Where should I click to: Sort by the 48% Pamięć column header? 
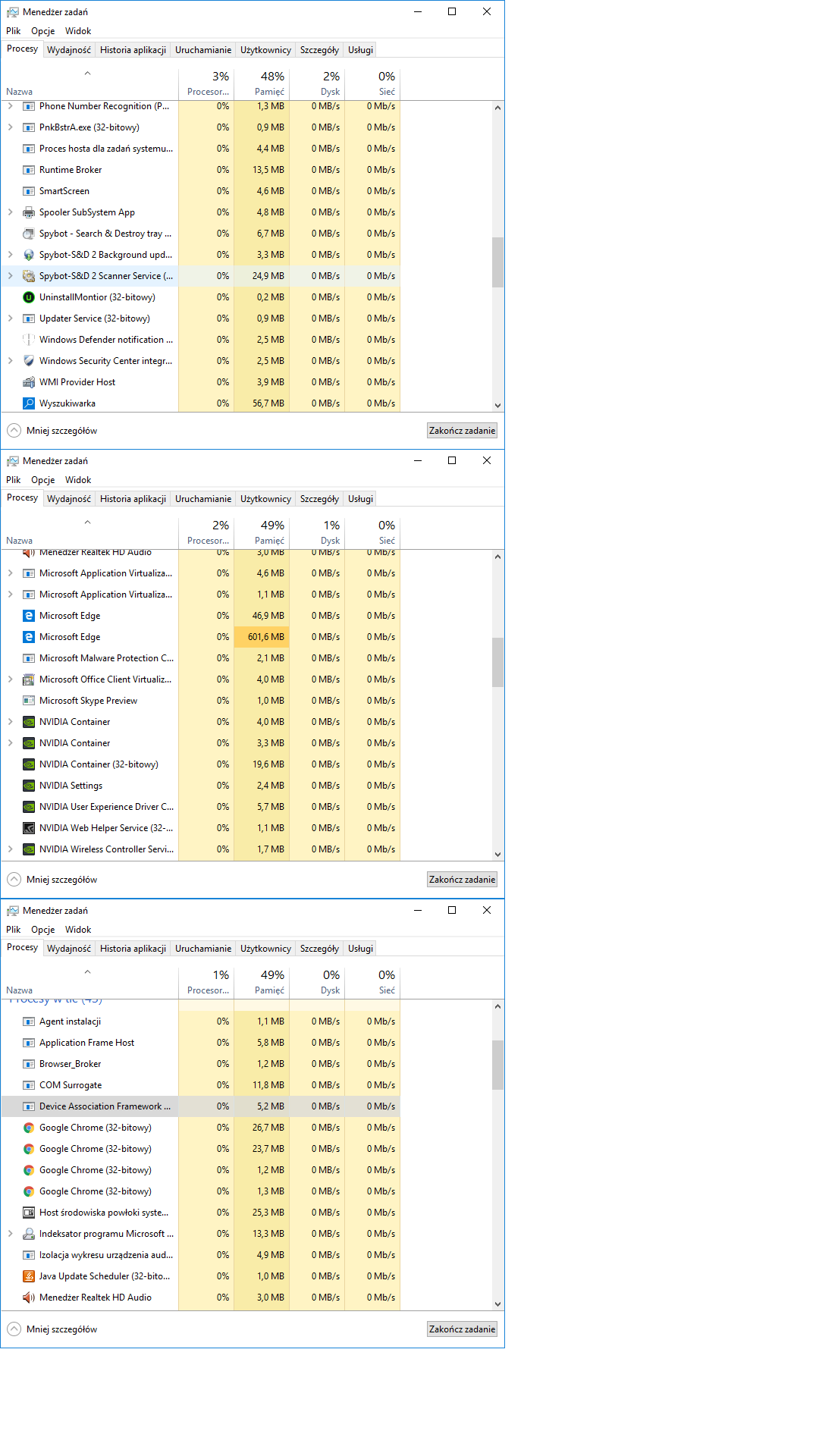coord(262,83)
